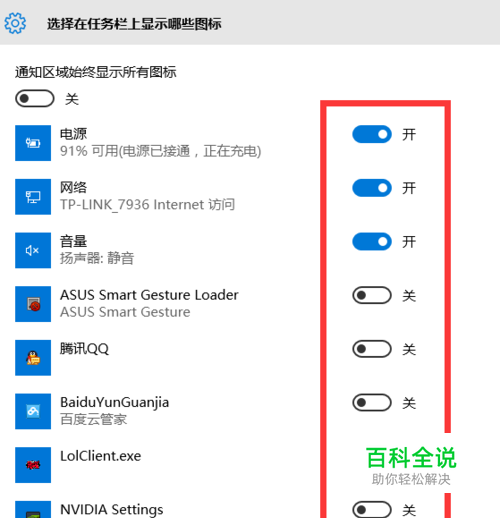The height and width of the screenshot is (518, 500).
Task: Click the BaiduYunGuanjia cloud icon
Action: coord(33,411)
